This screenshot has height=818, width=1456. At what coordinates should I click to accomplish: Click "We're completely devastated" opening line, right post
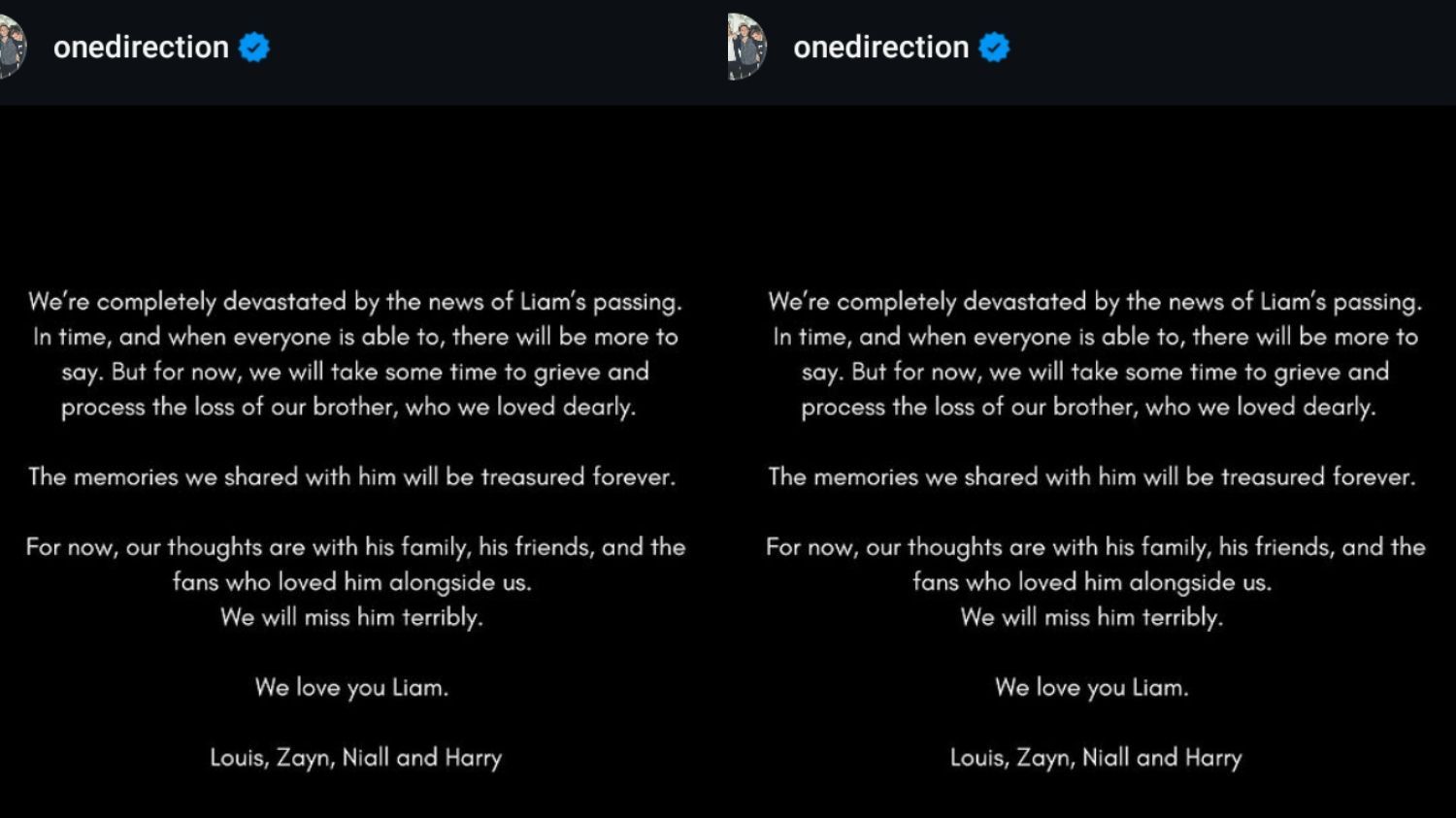(1094, 302)
